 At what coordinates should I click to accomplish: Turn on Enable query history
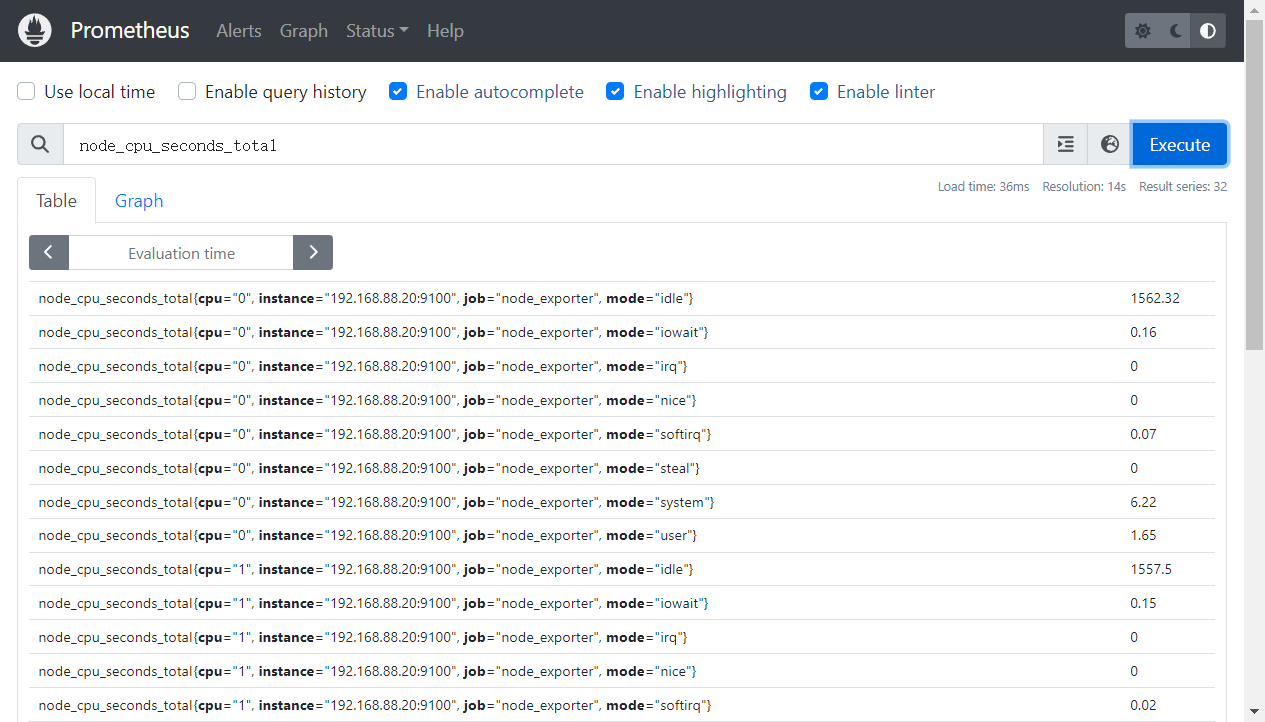187,92
